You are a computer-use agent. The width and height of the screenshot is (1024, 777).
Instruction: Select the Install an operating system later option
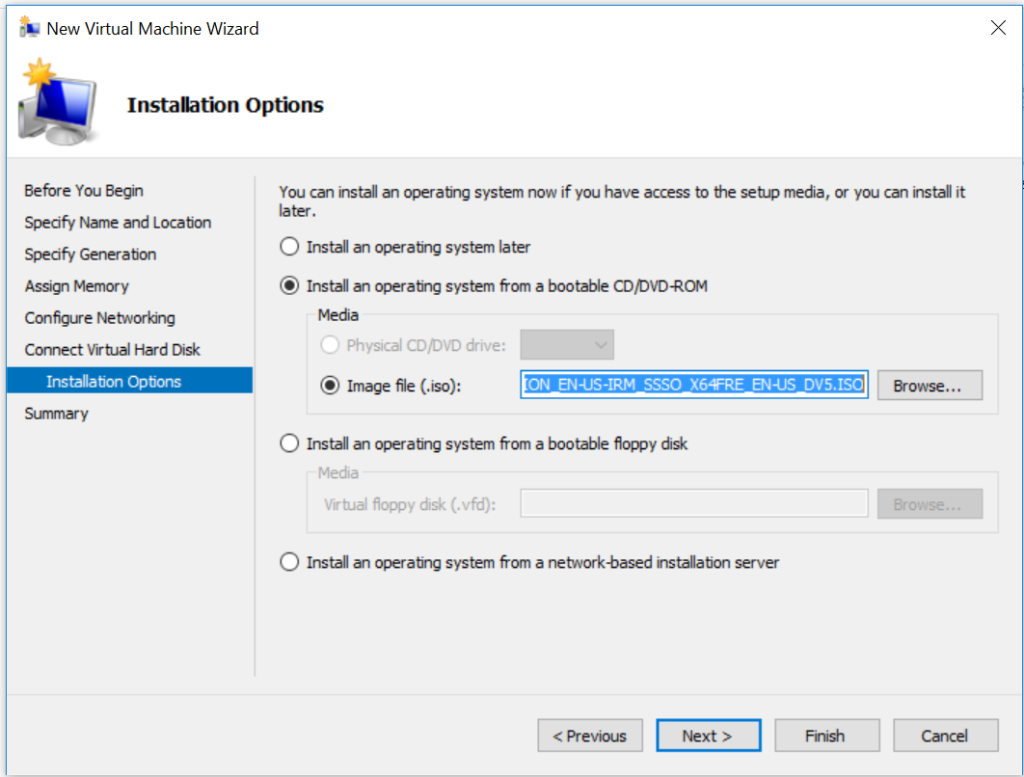click(289, 246)
